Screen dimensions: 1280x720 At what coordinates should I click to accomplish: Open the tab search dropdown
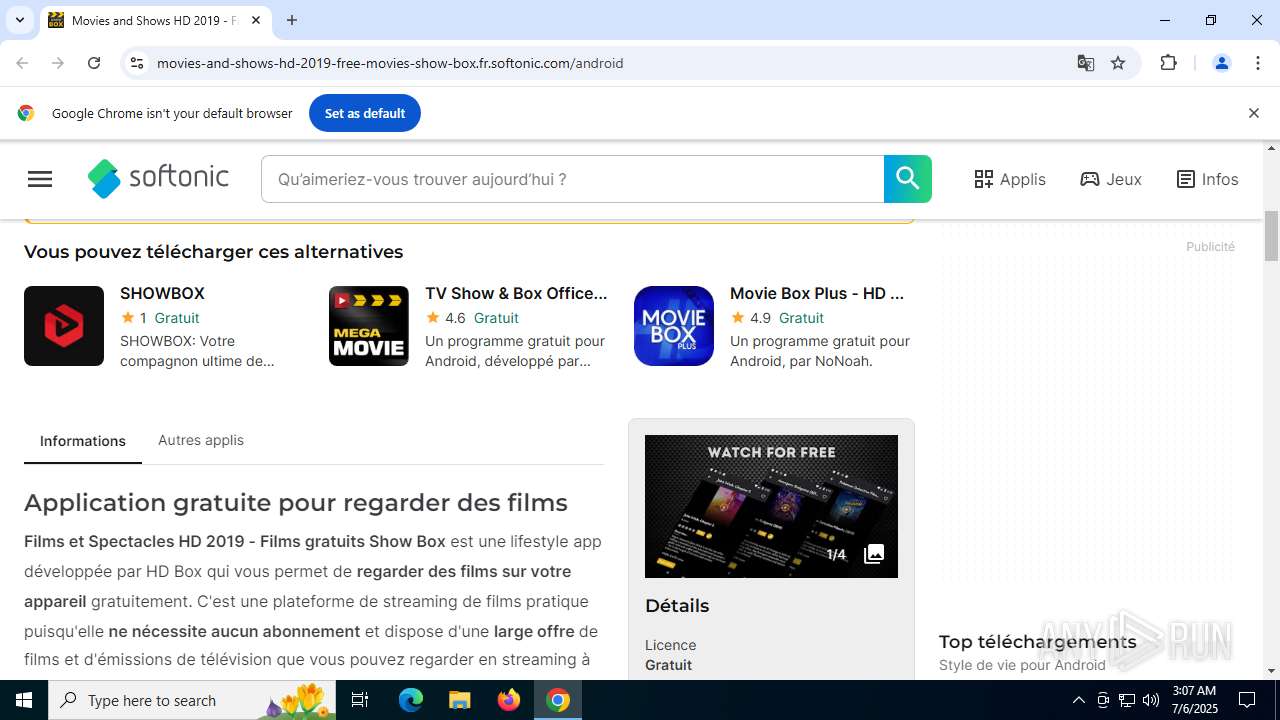point(19,20)
